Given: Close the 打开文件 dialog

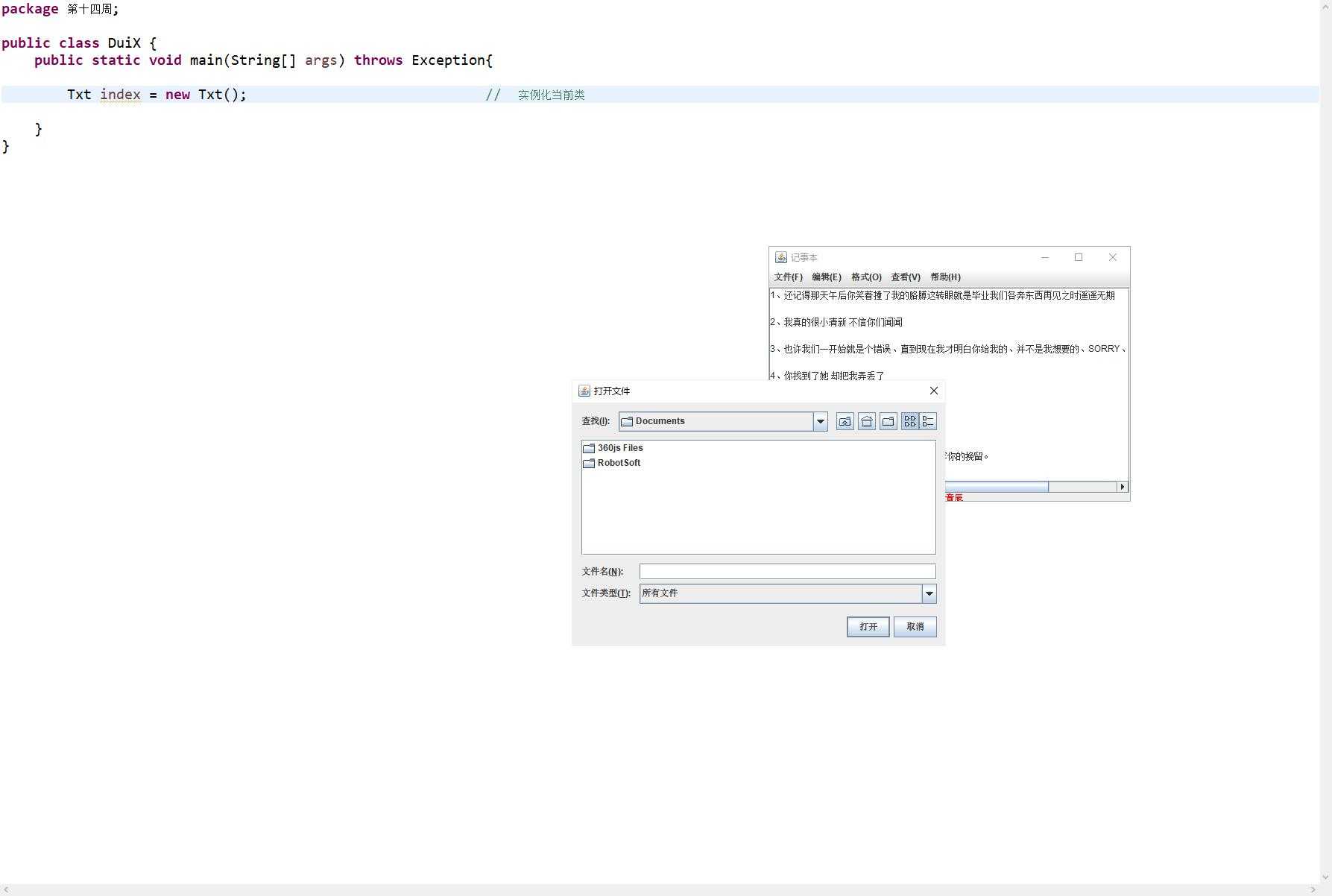Looking at the screenshot, I should click(x=933, y=391).
